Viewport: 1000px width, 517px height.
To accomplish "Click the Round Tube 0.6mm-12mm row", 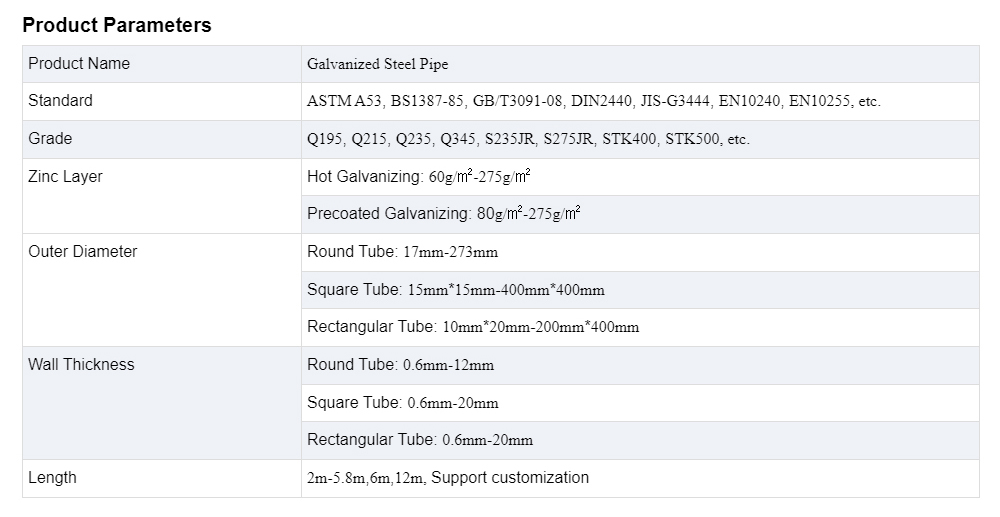I will click(400, 365).
